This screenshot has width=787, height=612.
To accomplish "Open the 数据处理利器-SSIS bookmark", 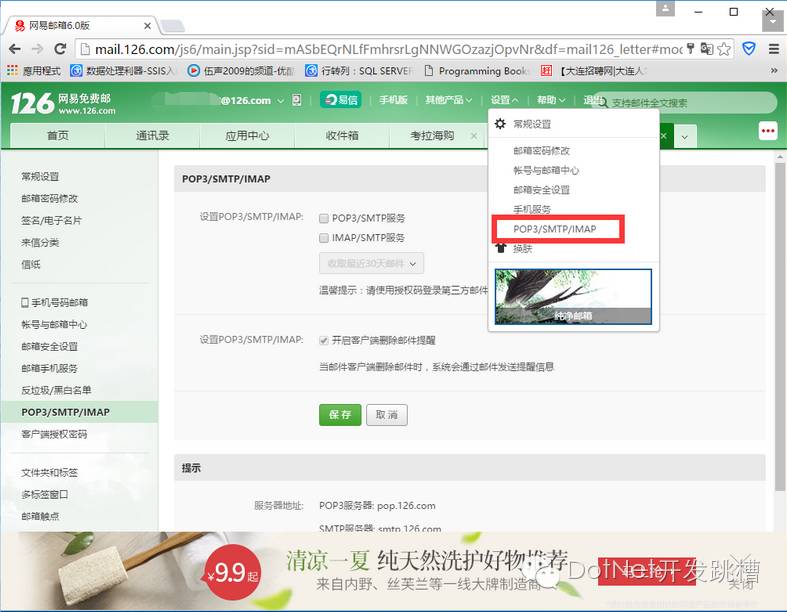I will (x=123, y=71).
